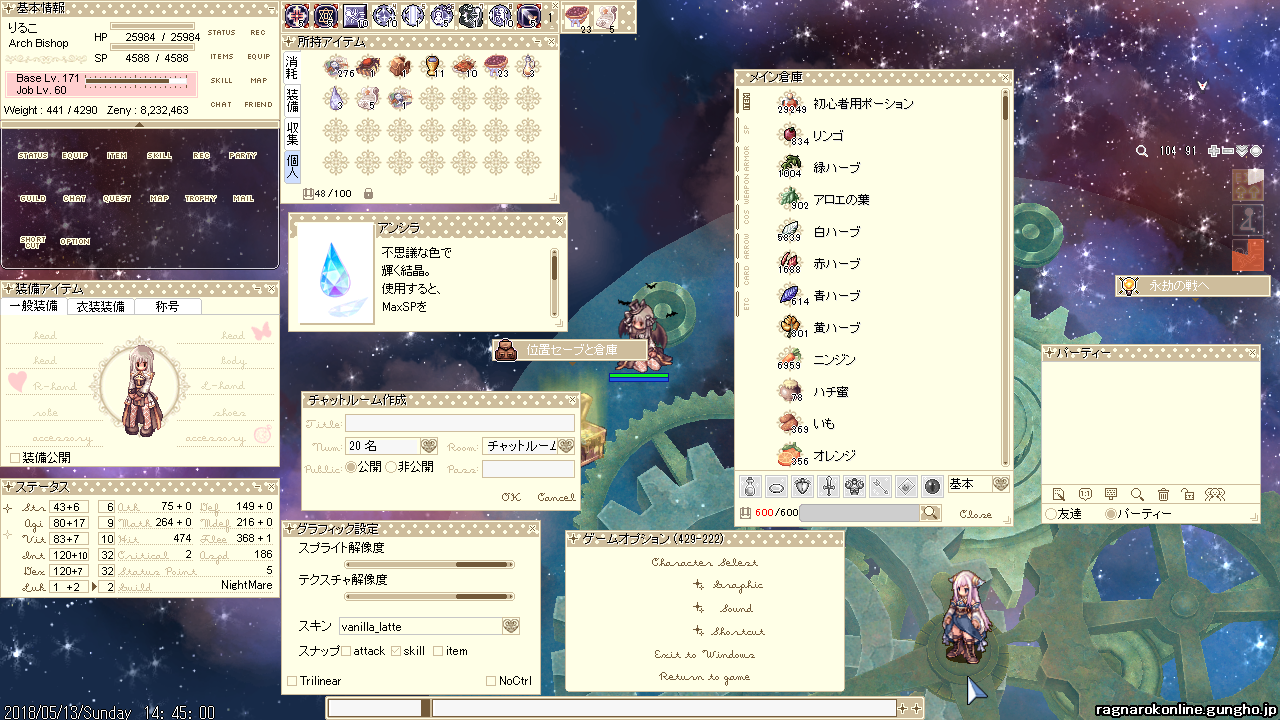Click the storage search magnifier button

tap(931, 513)
